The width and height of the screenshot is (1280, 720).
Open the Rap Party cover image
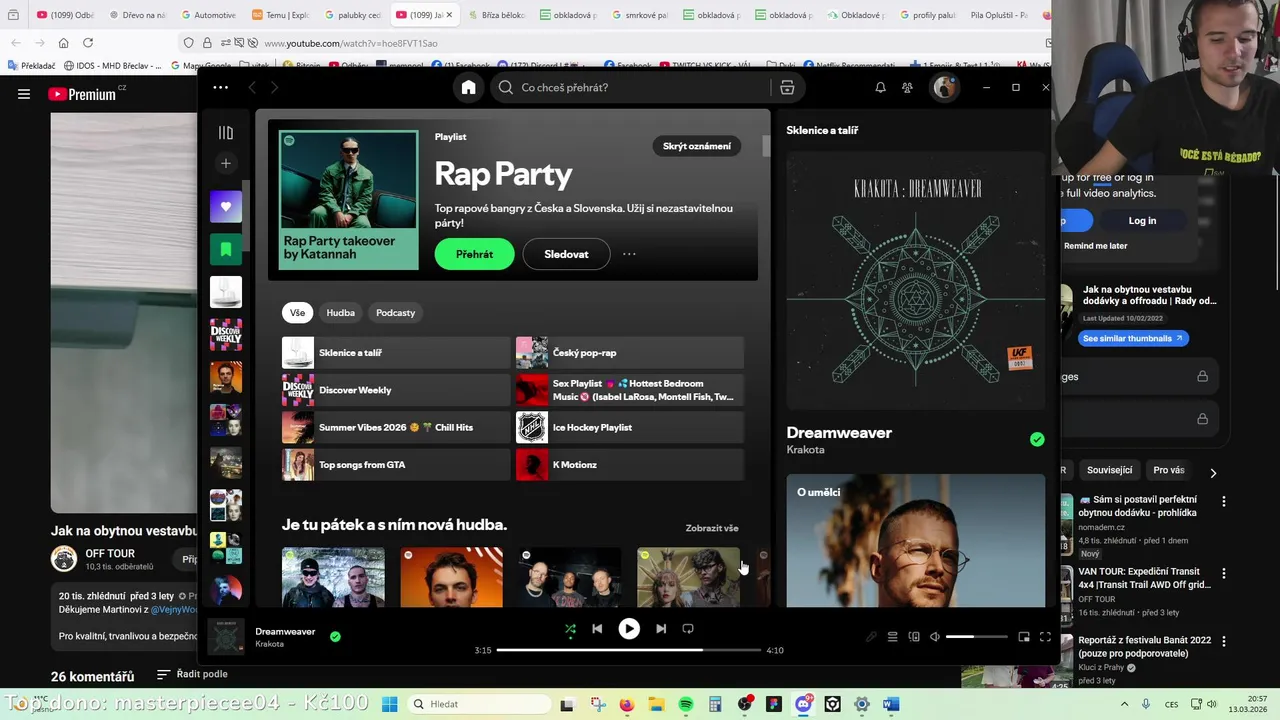(349, 200)
